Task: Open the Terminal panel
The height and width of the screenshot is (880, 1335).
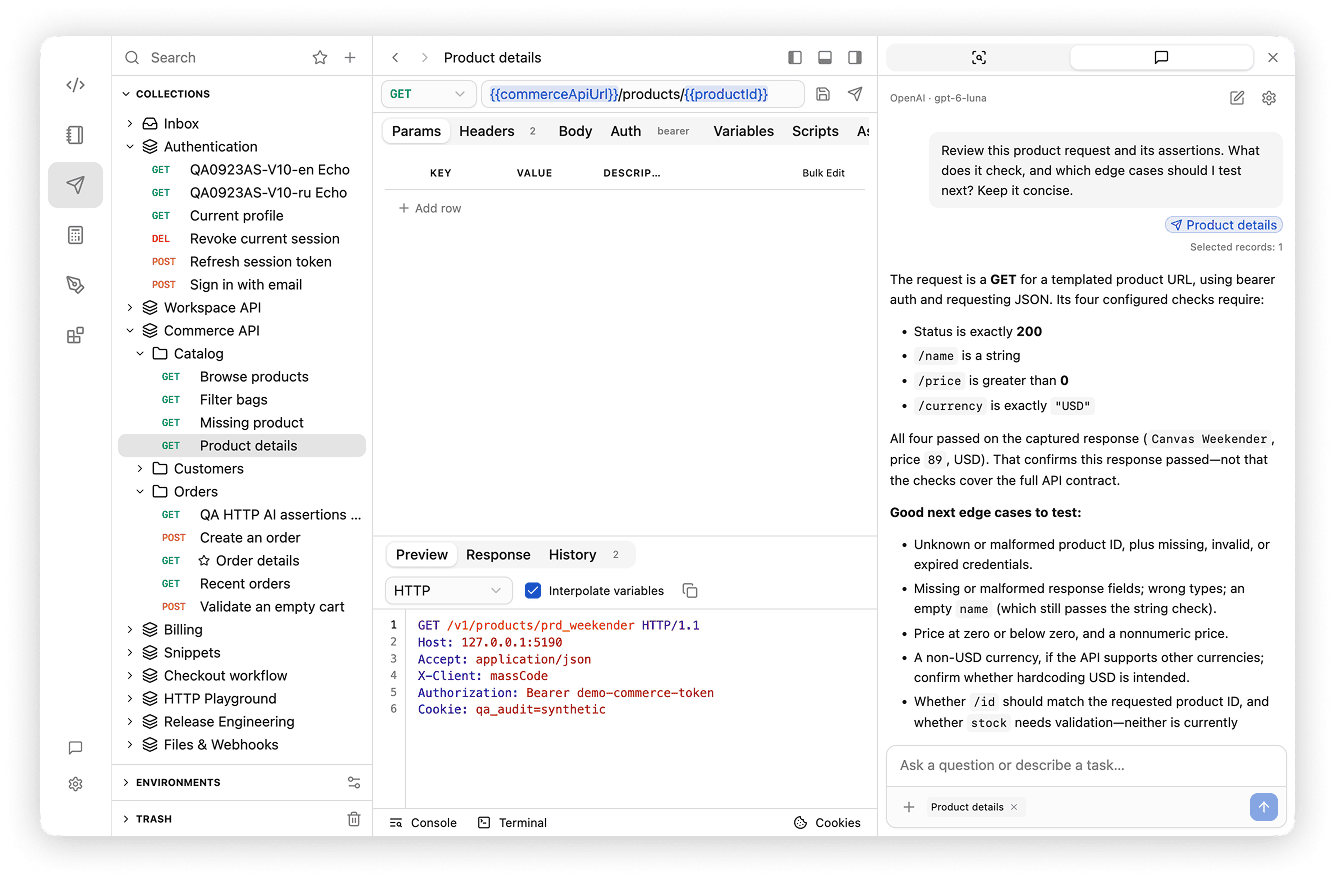Action: point(512,823)
